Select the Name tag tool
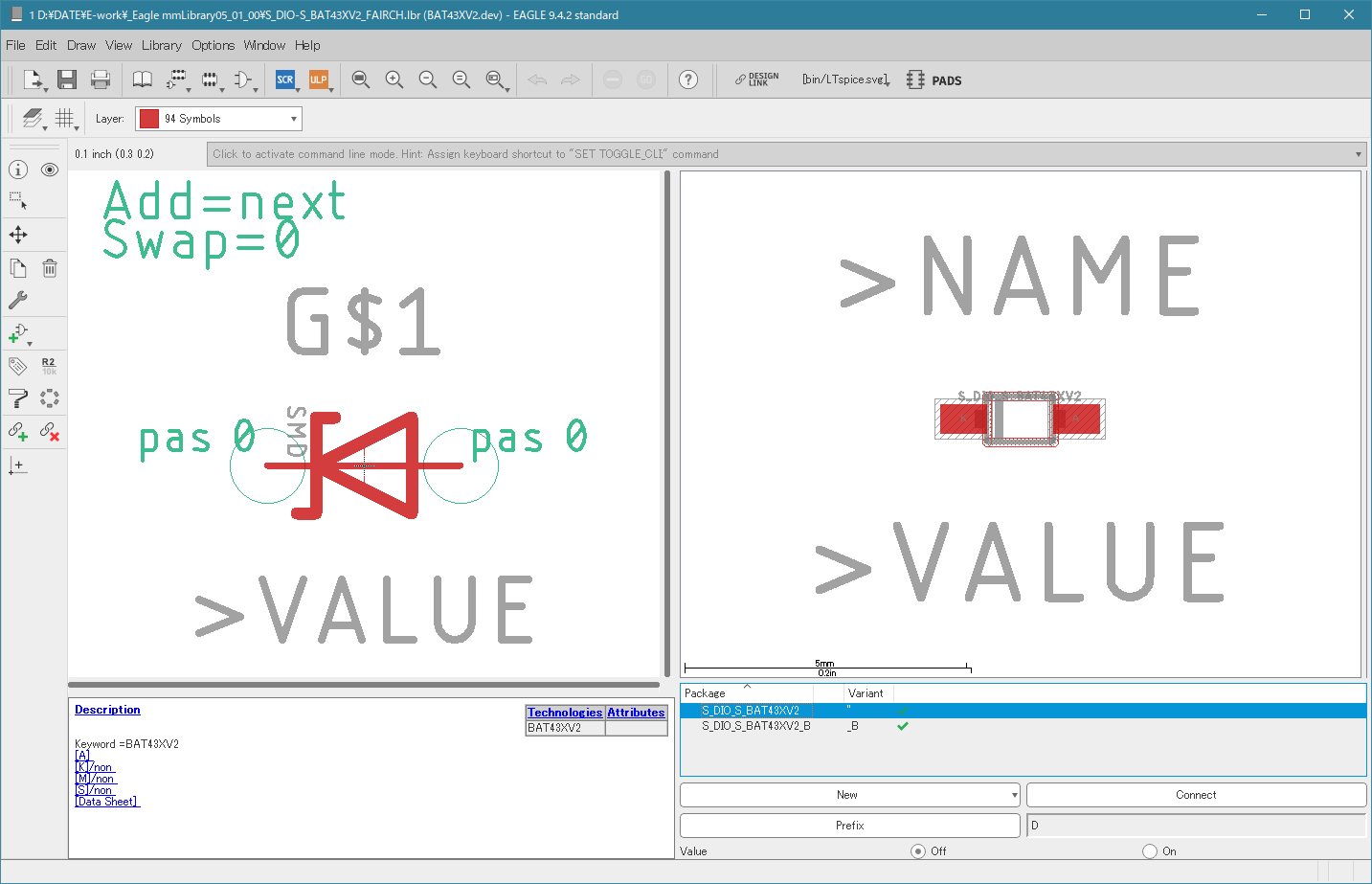 (18, 366)
